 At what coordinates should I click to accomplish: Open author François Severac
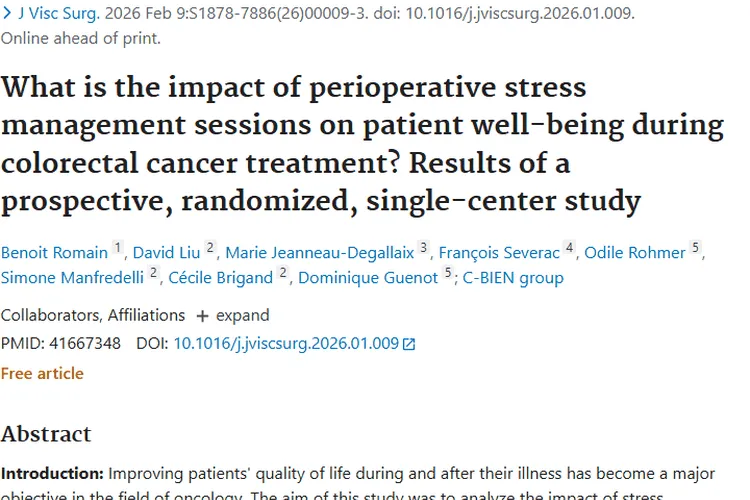point(497,251)
